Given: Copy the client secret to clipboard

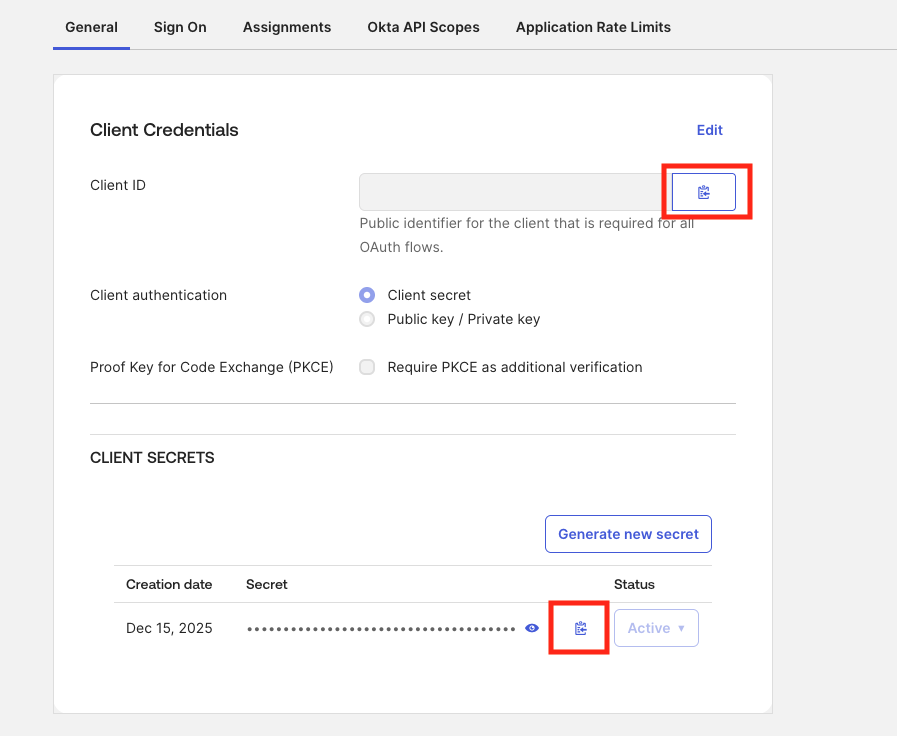Looking at the screenshot, I should pos(578,627).
